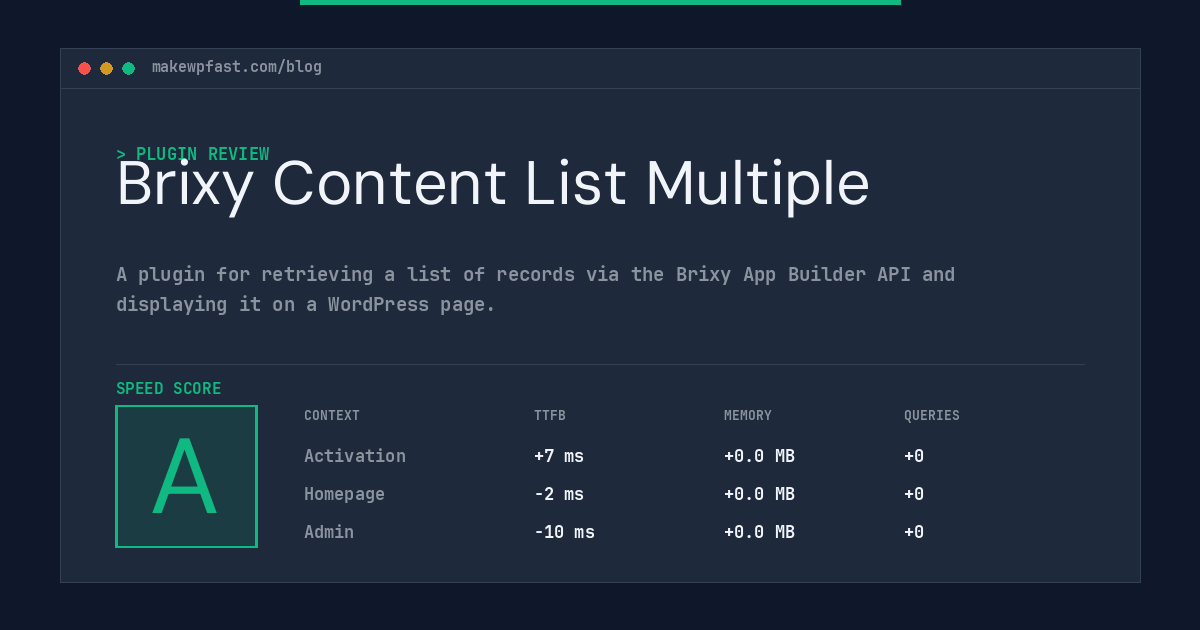The height and width of the screenshot is (630, 1200).
Task: Click the plugin description paragraph
Action: point(536,289)
